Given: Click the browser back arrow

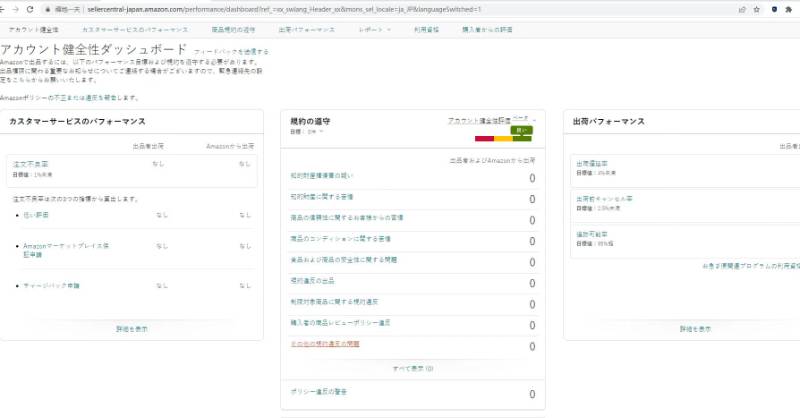Looking at the screenshot, I should tap(2, 9).
